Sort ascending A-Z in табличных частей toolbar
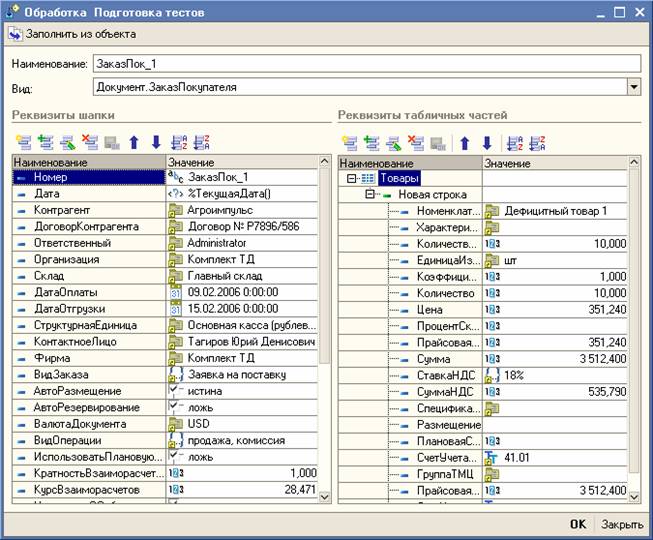 (515, 143)
